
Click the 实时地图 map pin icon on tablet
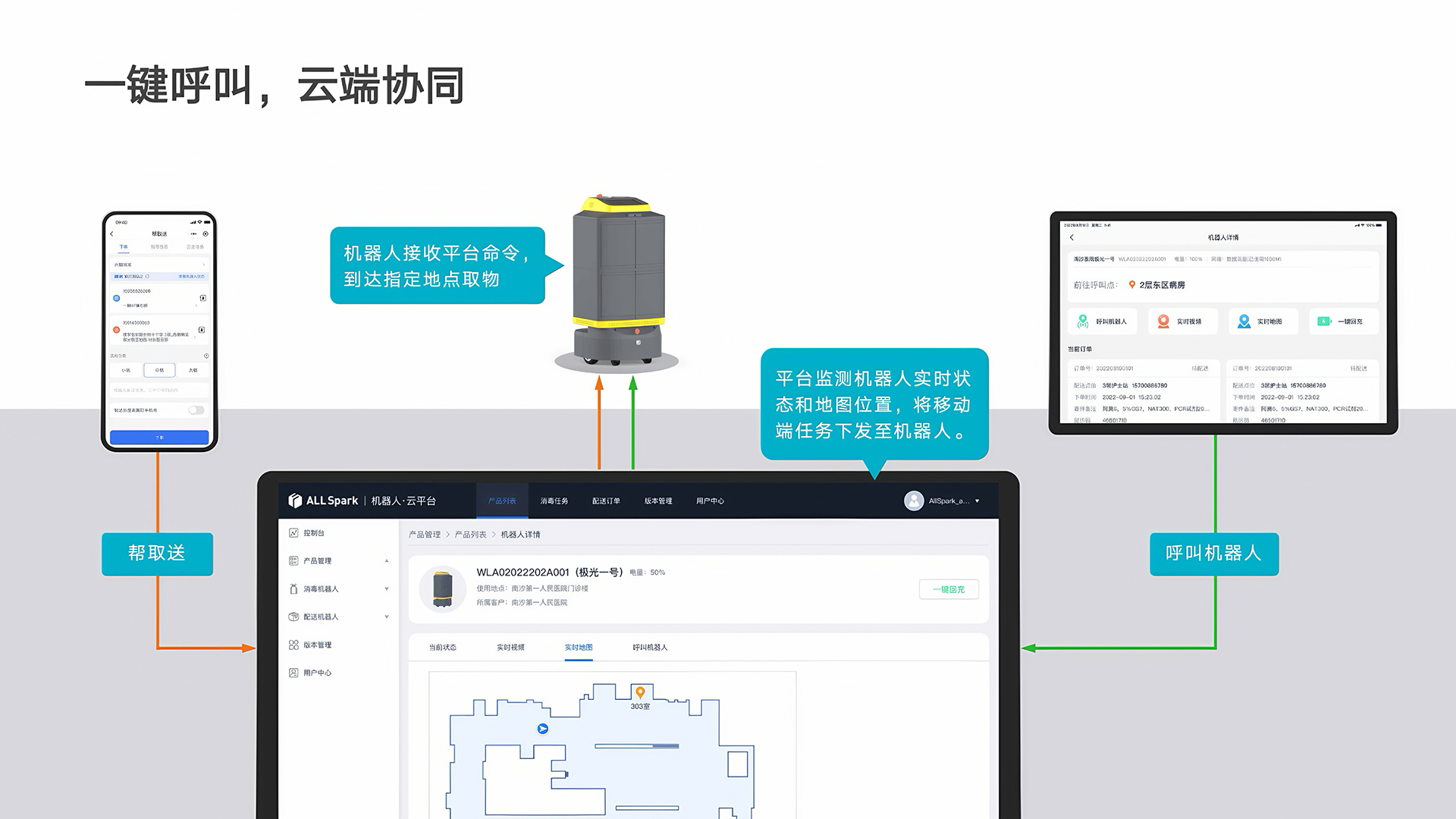[1244, 322]
